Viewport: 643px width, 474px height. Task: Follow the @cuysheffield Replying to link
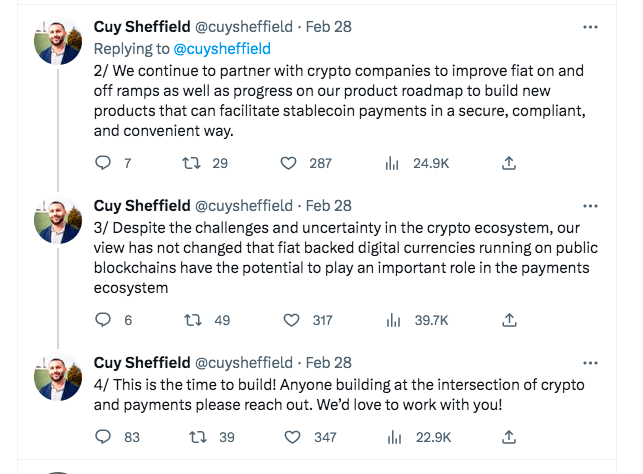pyautogui.click(x=222, y=49)
